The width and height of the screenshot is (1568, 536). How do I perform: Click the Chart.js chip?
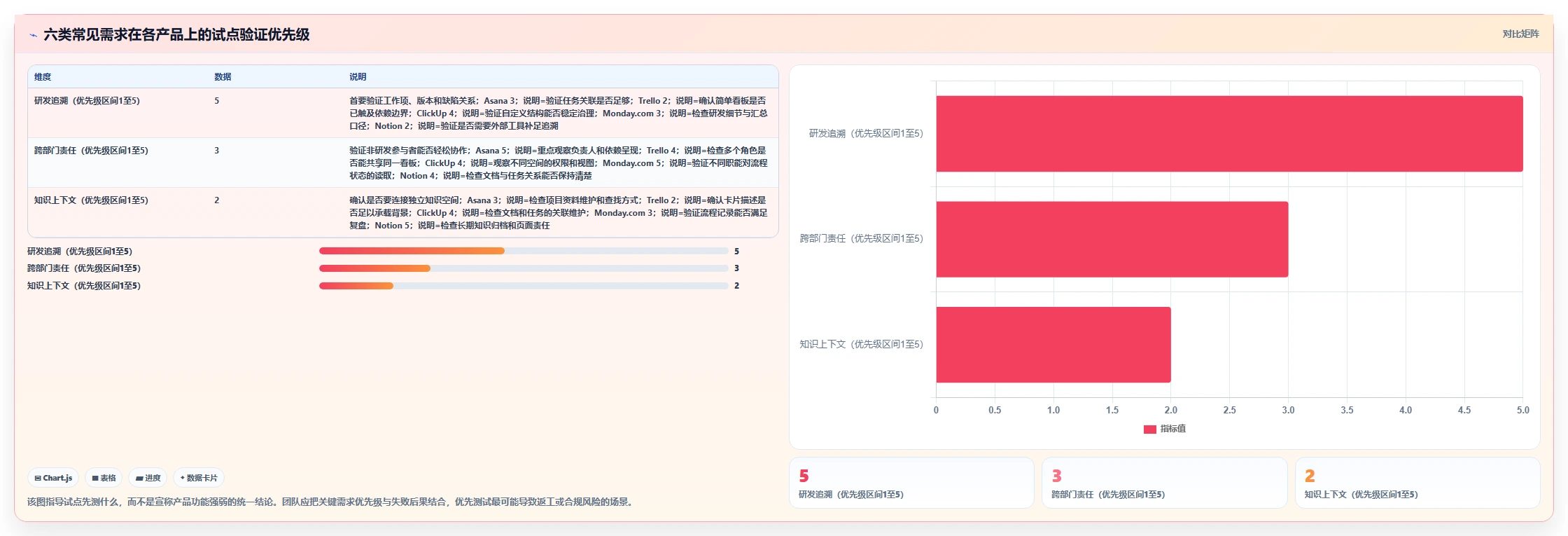click(53, 478)
